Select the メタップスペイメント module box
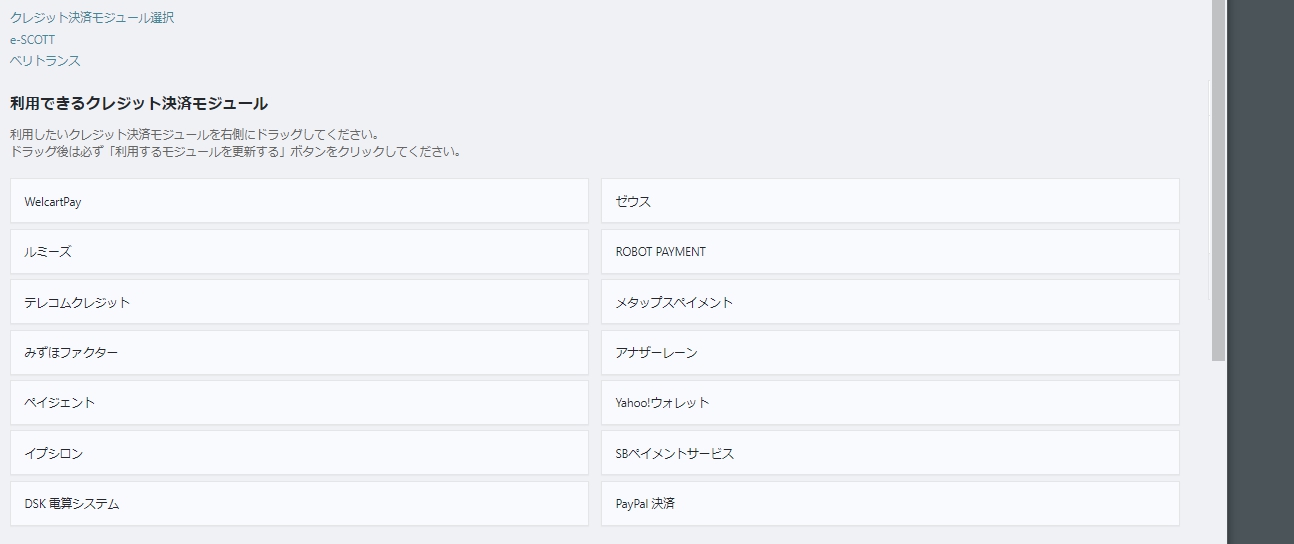1294x544 pixels. click(890, 302)
